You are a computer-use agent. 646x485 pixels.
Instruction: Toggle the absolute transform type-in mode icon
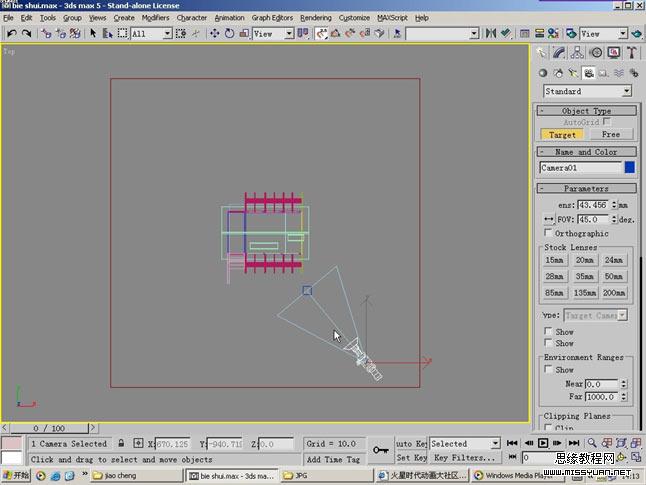[138, 443]
